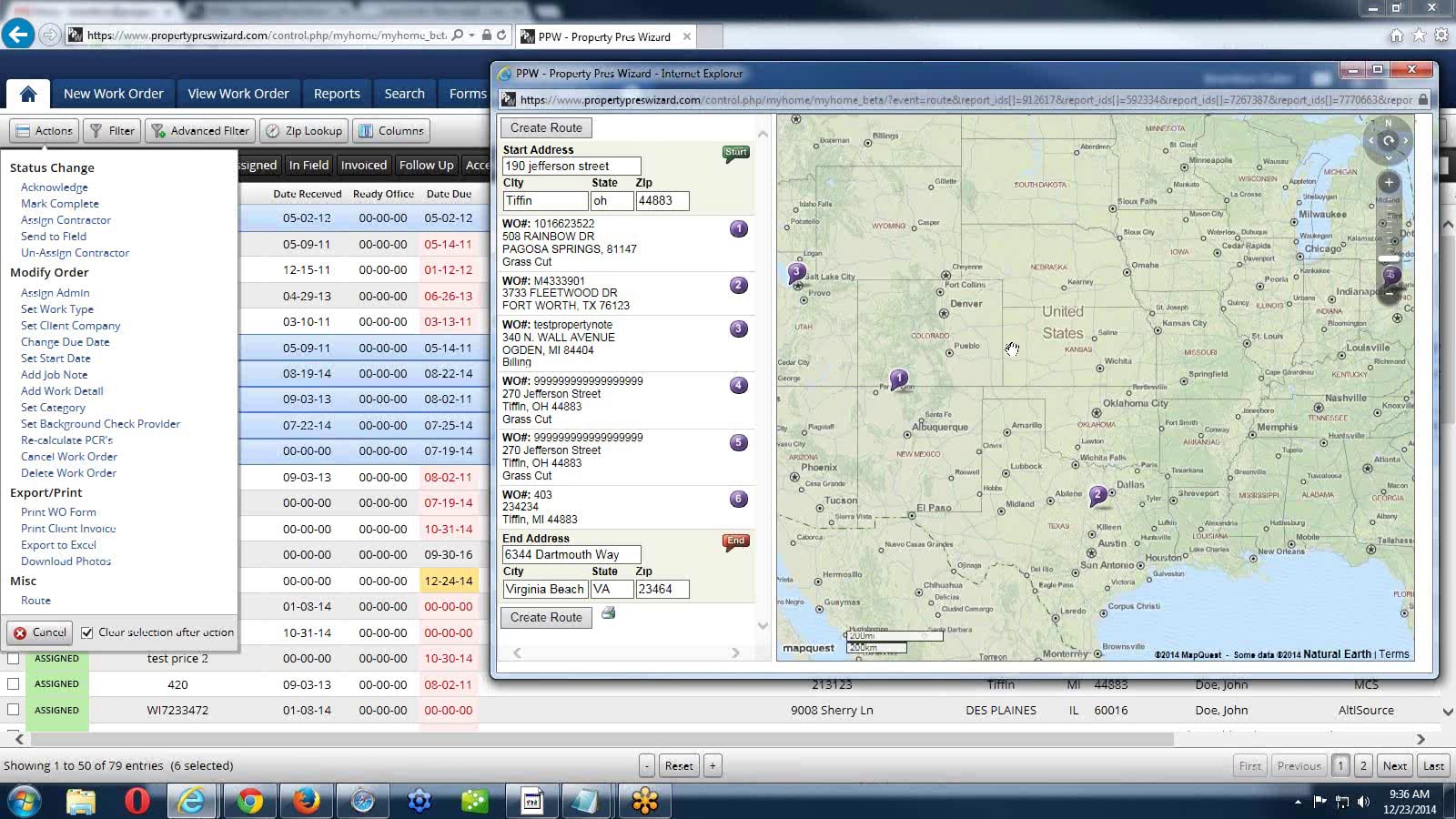Rotate map with the compass center button
The image size is (1456, 819).
pos(1388,141)
